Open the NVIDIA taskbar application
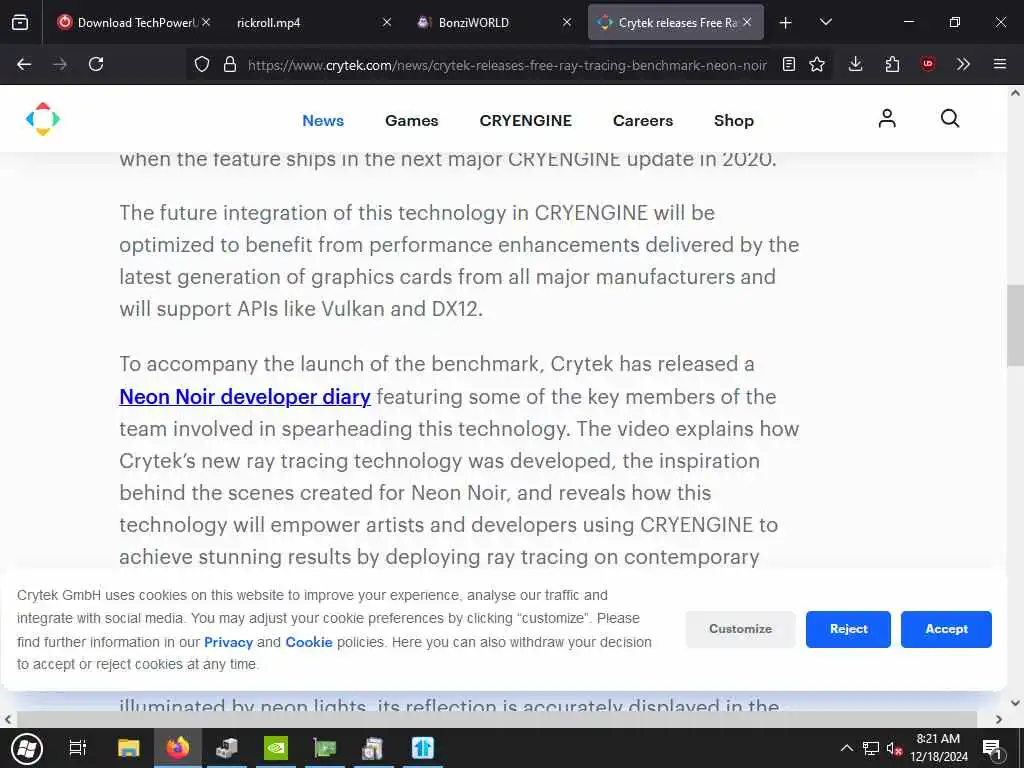 [x=276, y=748]
